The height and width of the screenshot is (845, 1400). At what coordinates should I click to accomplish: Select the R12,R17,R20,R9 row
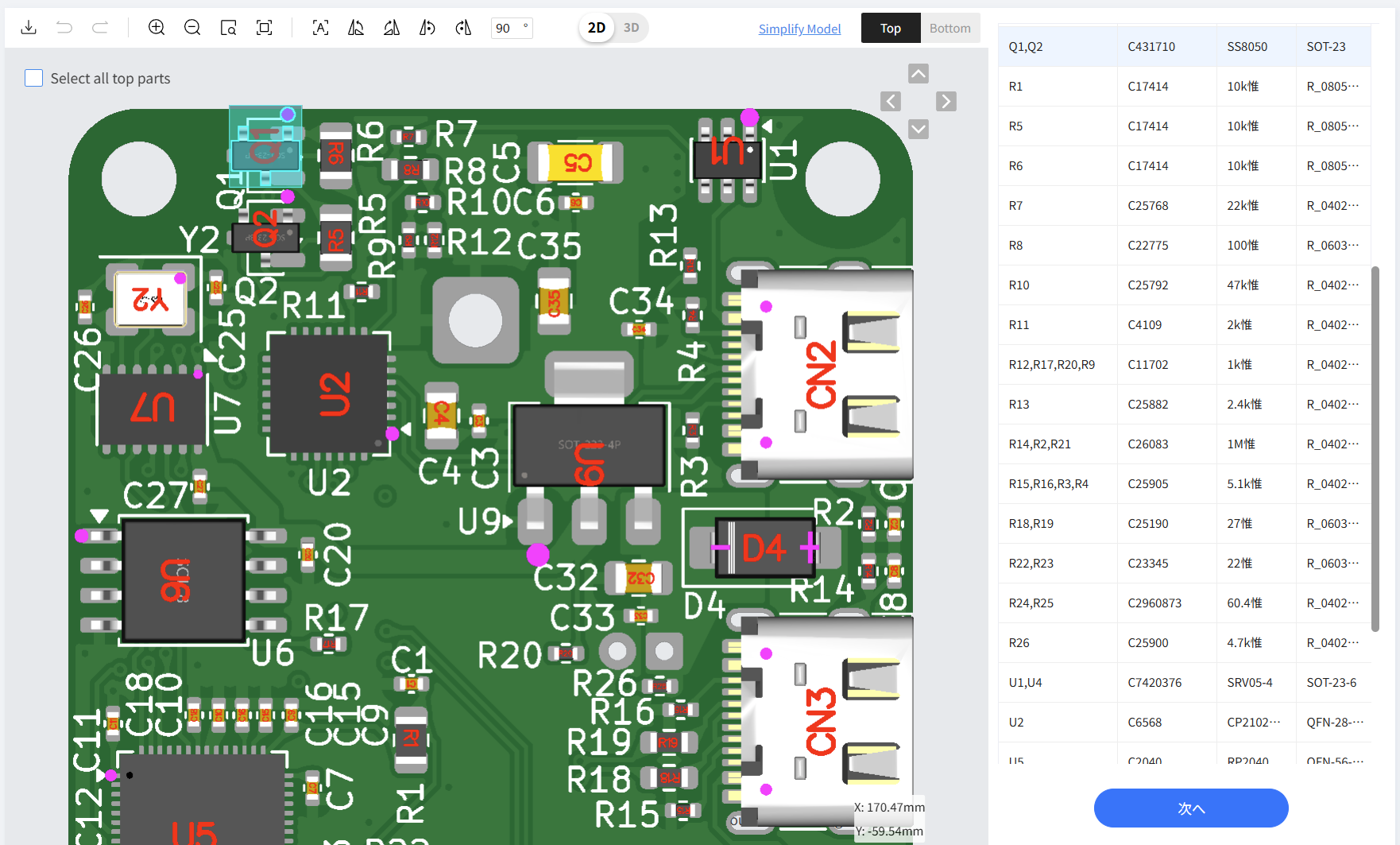(1184, 364)
